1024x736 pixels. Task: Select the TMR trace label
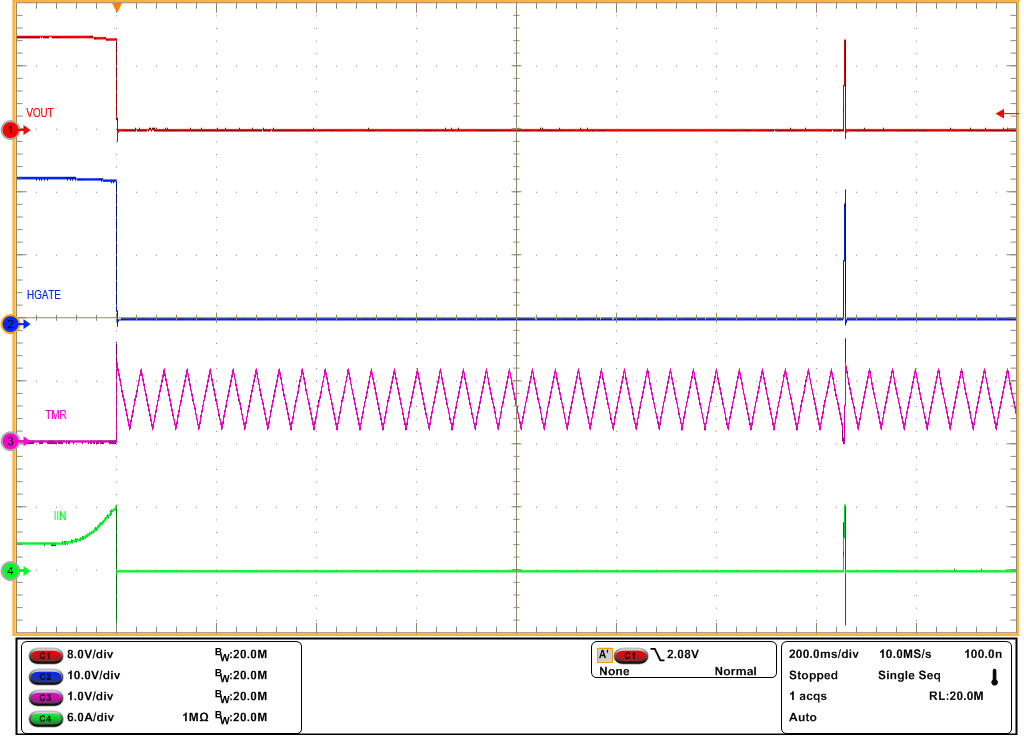coord(55,416)
